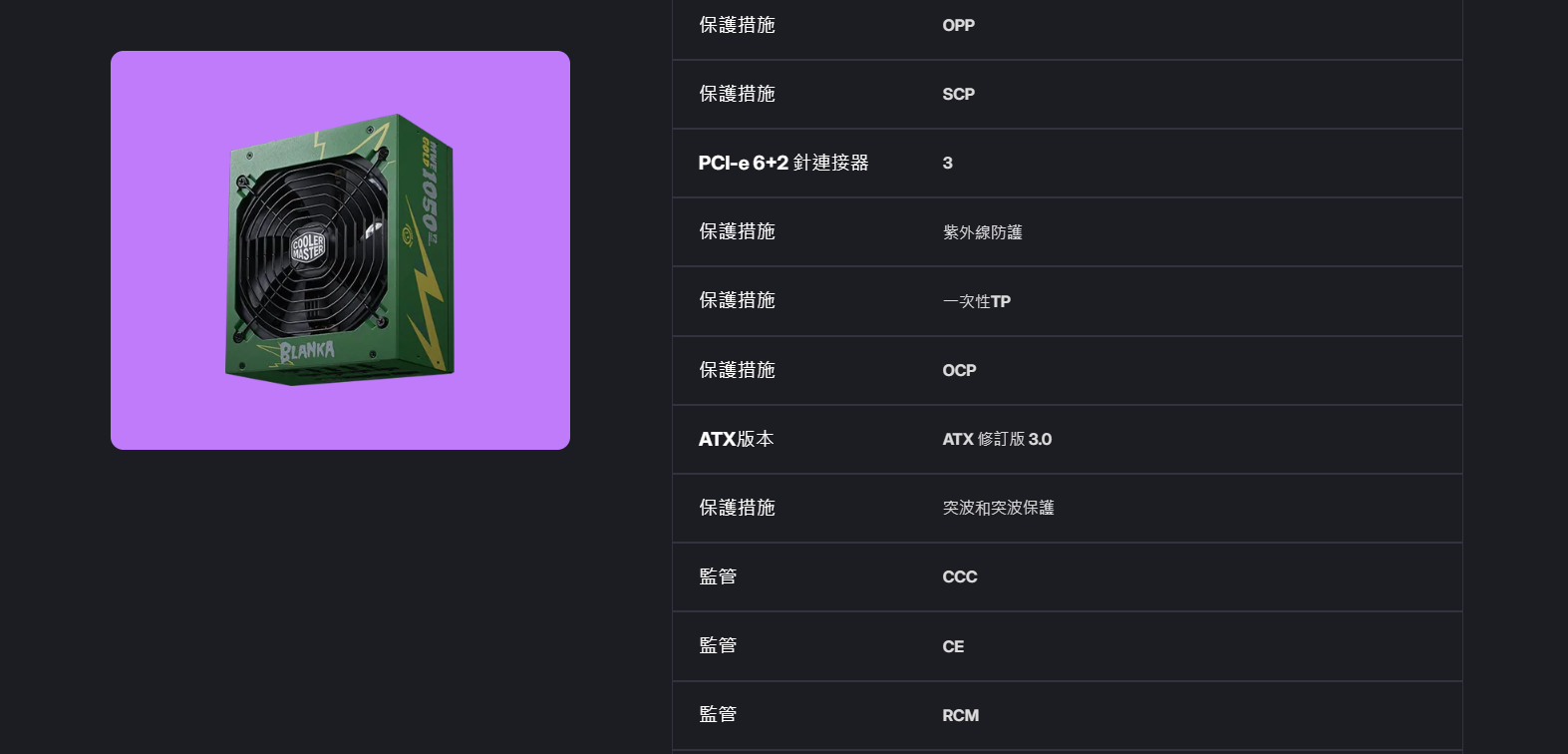The width and height of the screenshot is (1568, 754).
Task: Select the RCM certification value
Action: coord(960,715)
